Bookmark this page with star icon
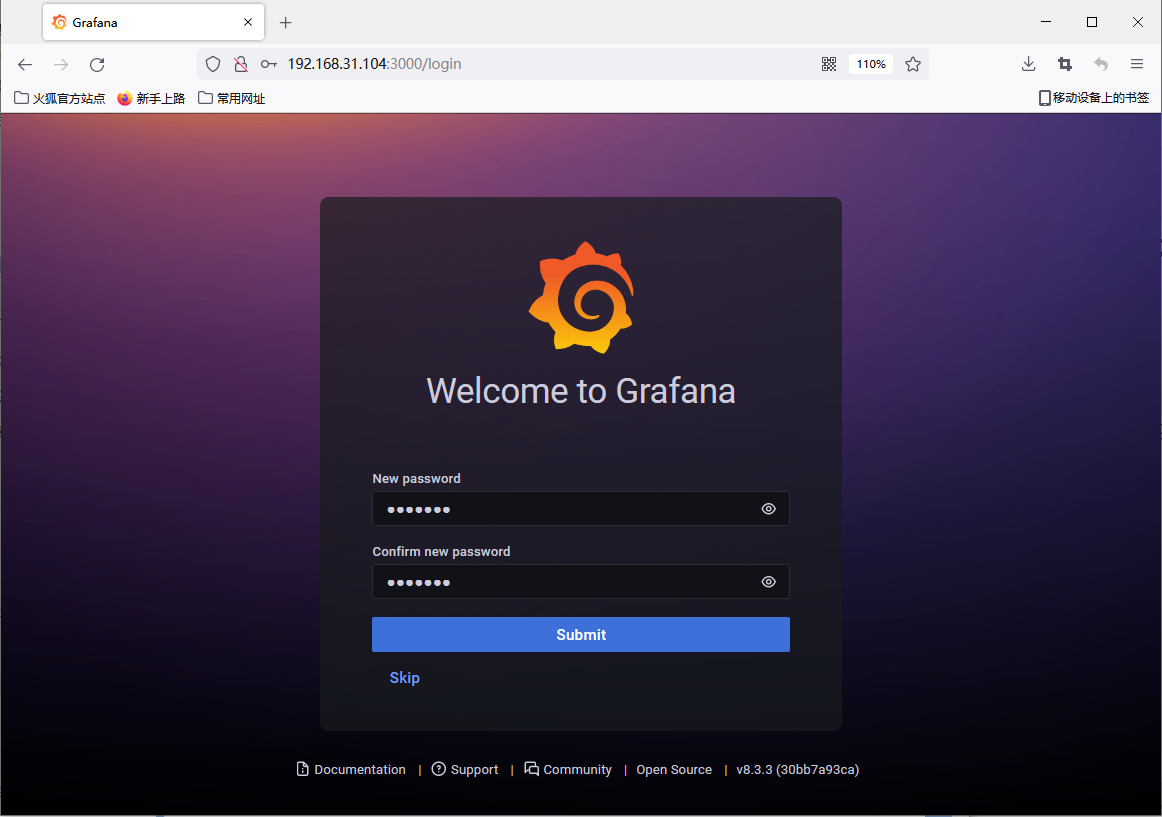This screenshot has height=817, width=1162. [x=912, y=64]
